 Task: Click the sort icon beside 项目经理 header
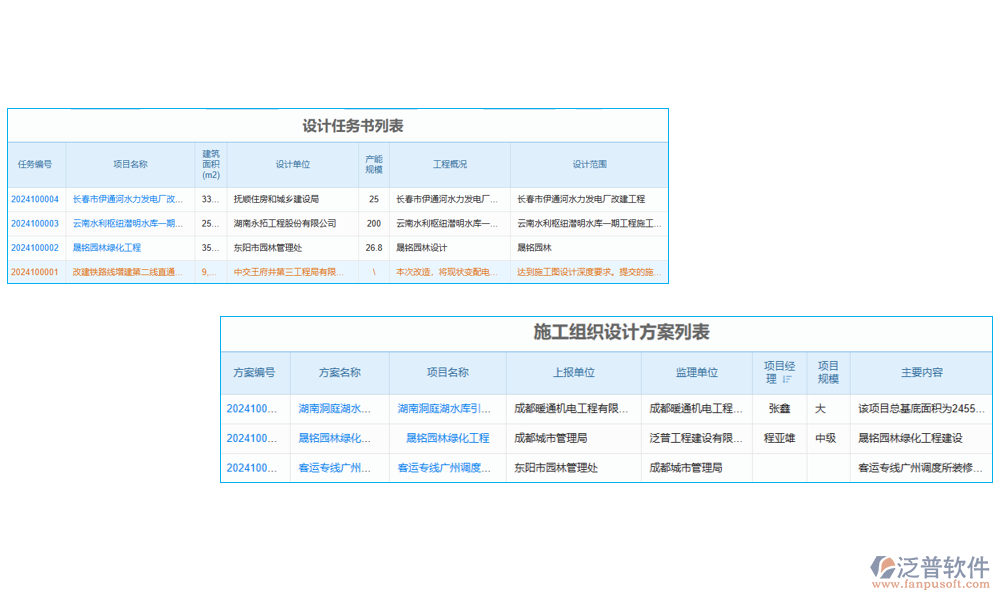[x=787, y=379]
